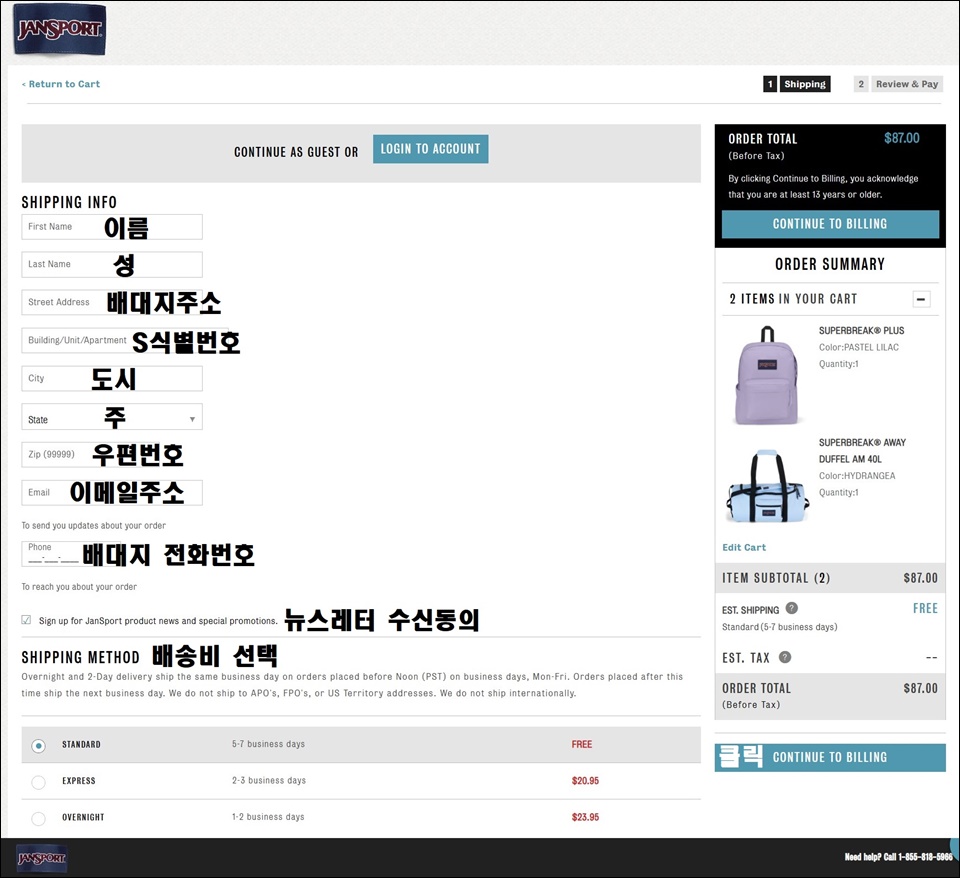Click the Login to Account button
This screenshot has height=878, width=960.
point(430,149)
